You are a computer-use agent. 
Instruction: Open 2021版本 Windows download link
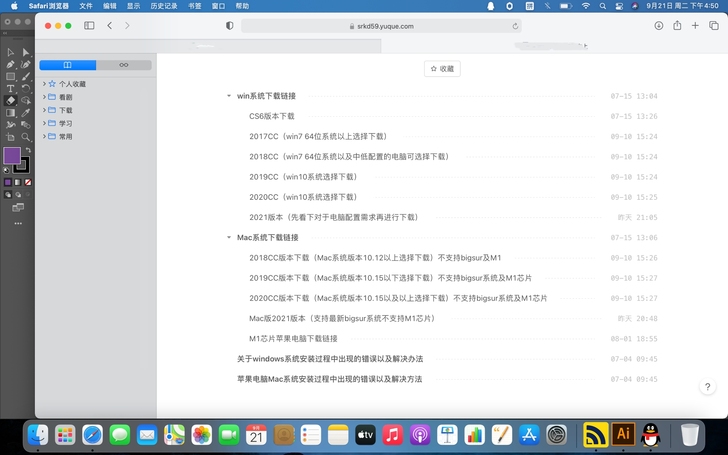[334, 217]
